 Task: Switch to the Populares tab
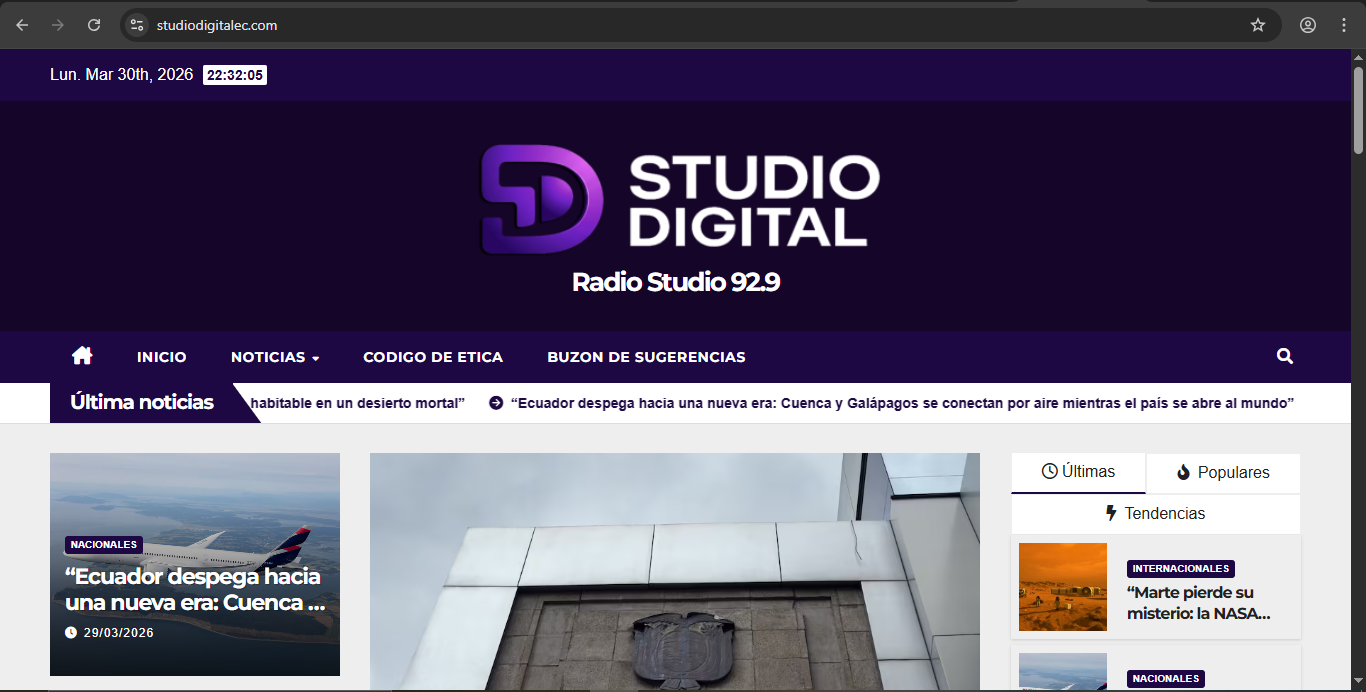1223,473
